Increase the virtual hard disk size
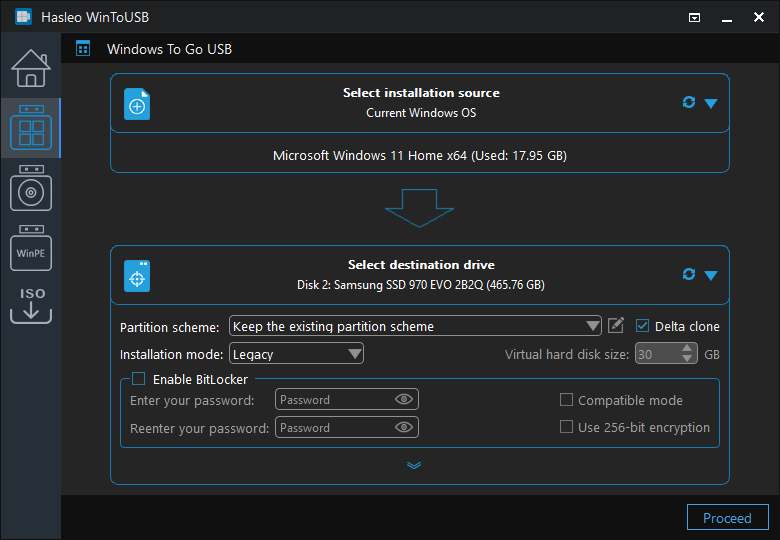780x540 pixels. point(687,349)
